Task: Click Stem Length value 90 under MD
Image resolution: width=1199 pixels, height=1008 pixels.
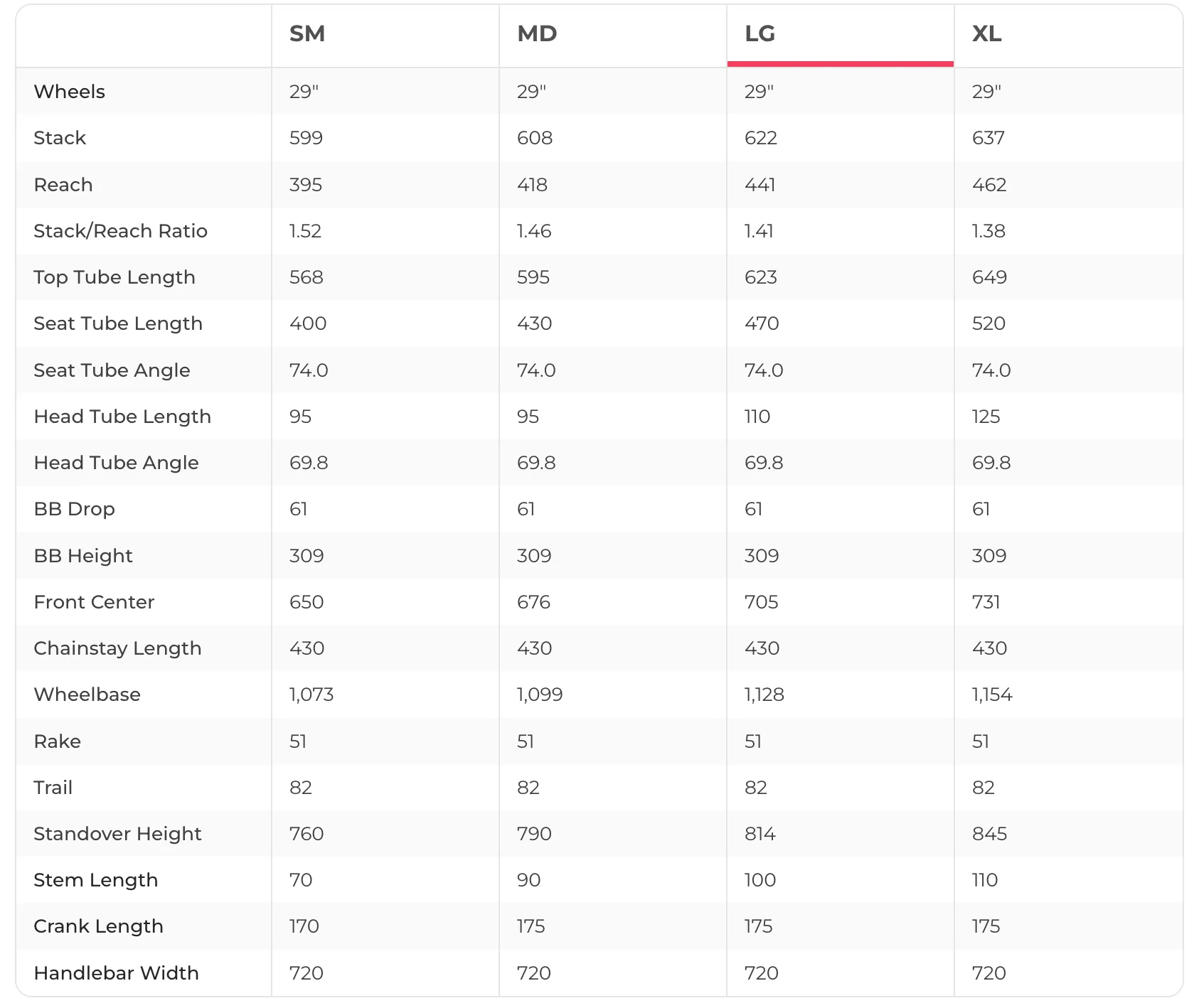Action: [528, 880]
